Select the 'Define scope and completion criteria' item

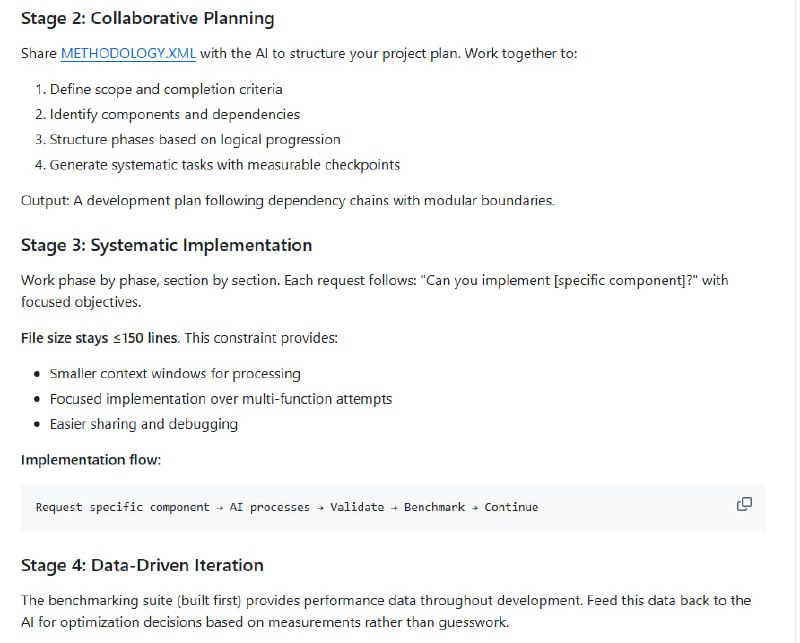coord(165,89)
